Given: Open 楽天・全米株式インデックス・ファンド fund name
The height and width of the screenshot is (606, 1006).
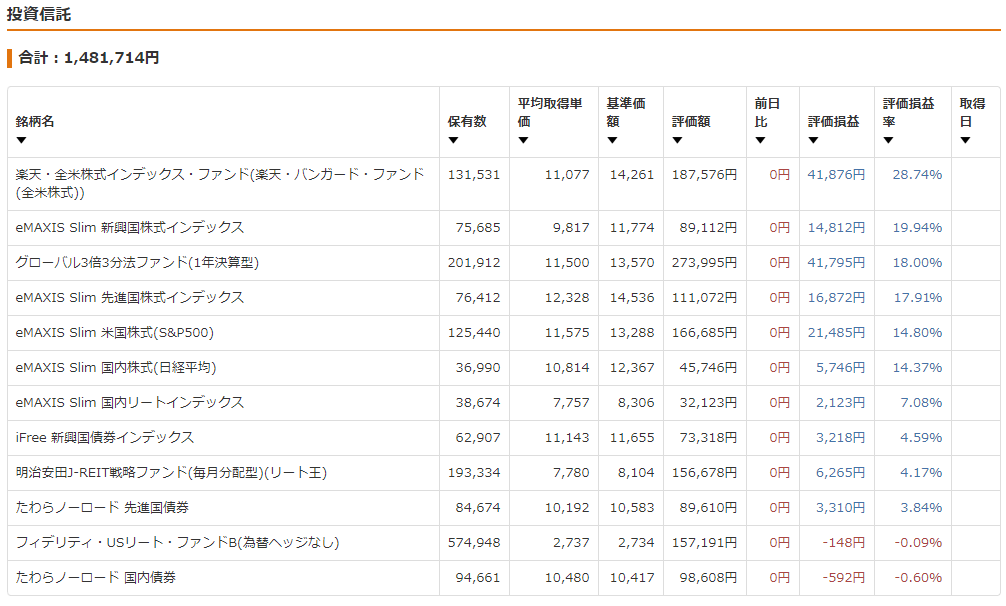Looking at the screenshot, I should [220, 183].
